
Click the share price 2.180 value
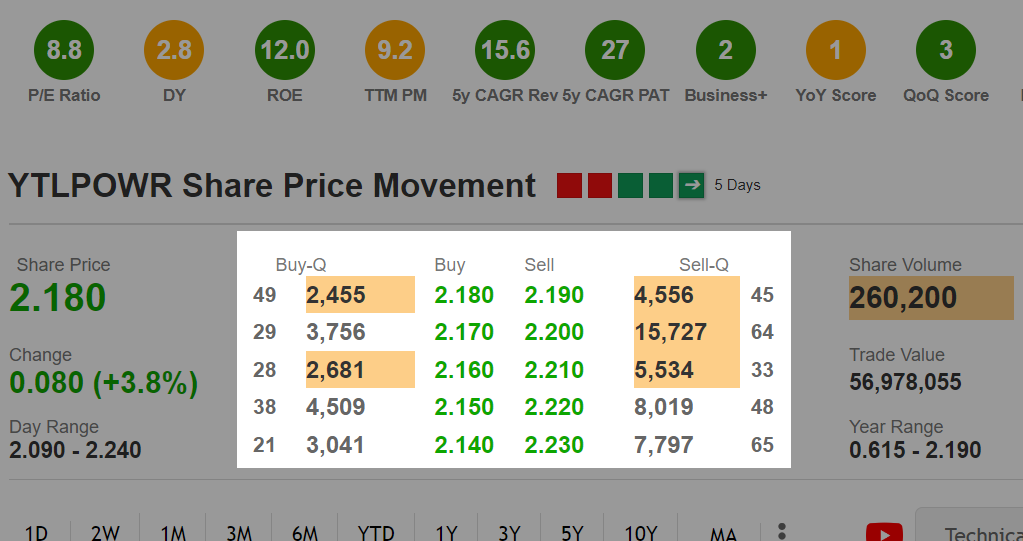pyautogui.click(x=57, y=298)
